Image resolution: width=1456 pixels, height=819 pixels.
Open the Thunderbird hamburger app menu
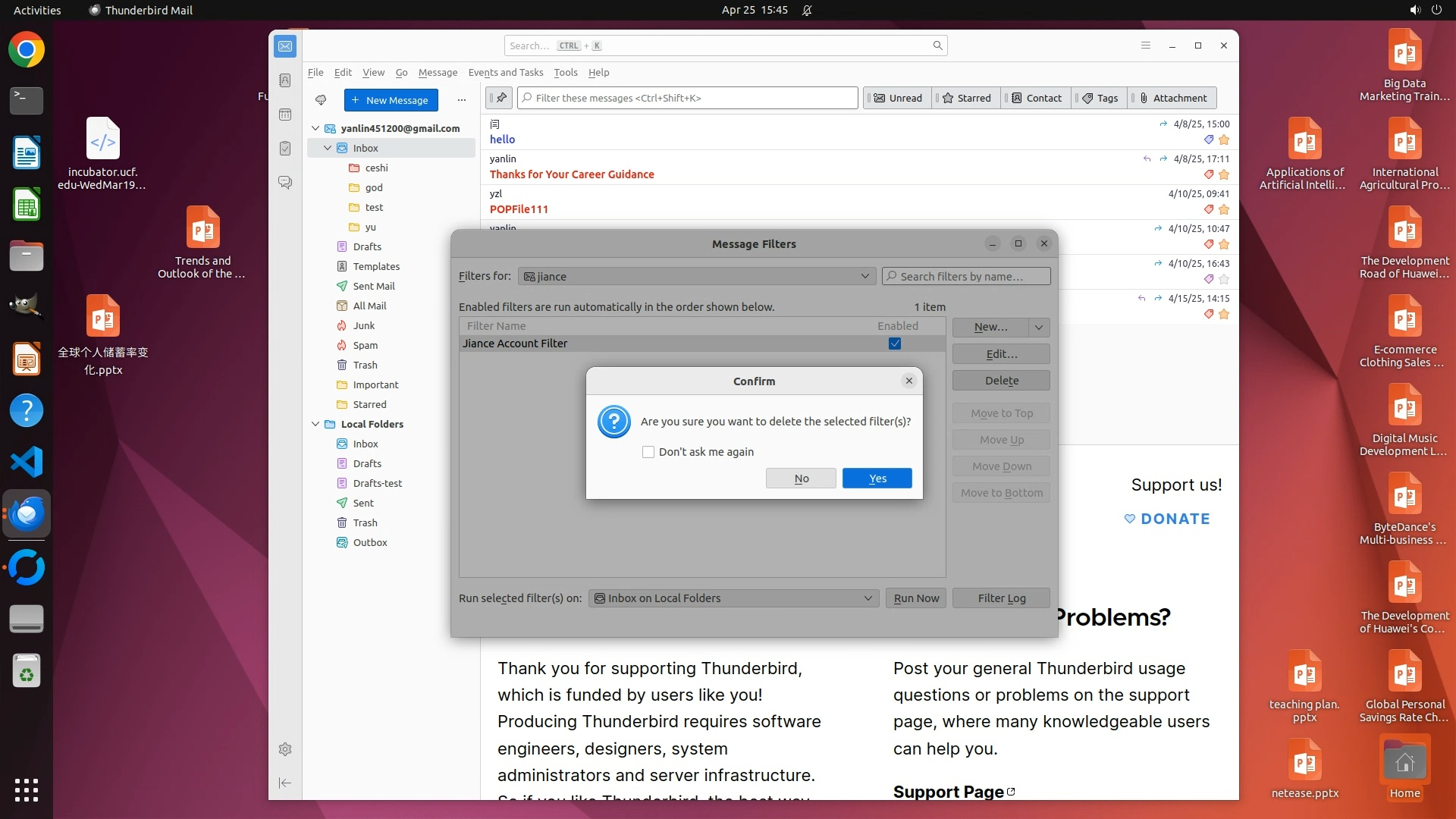(x=1146, y=45)
